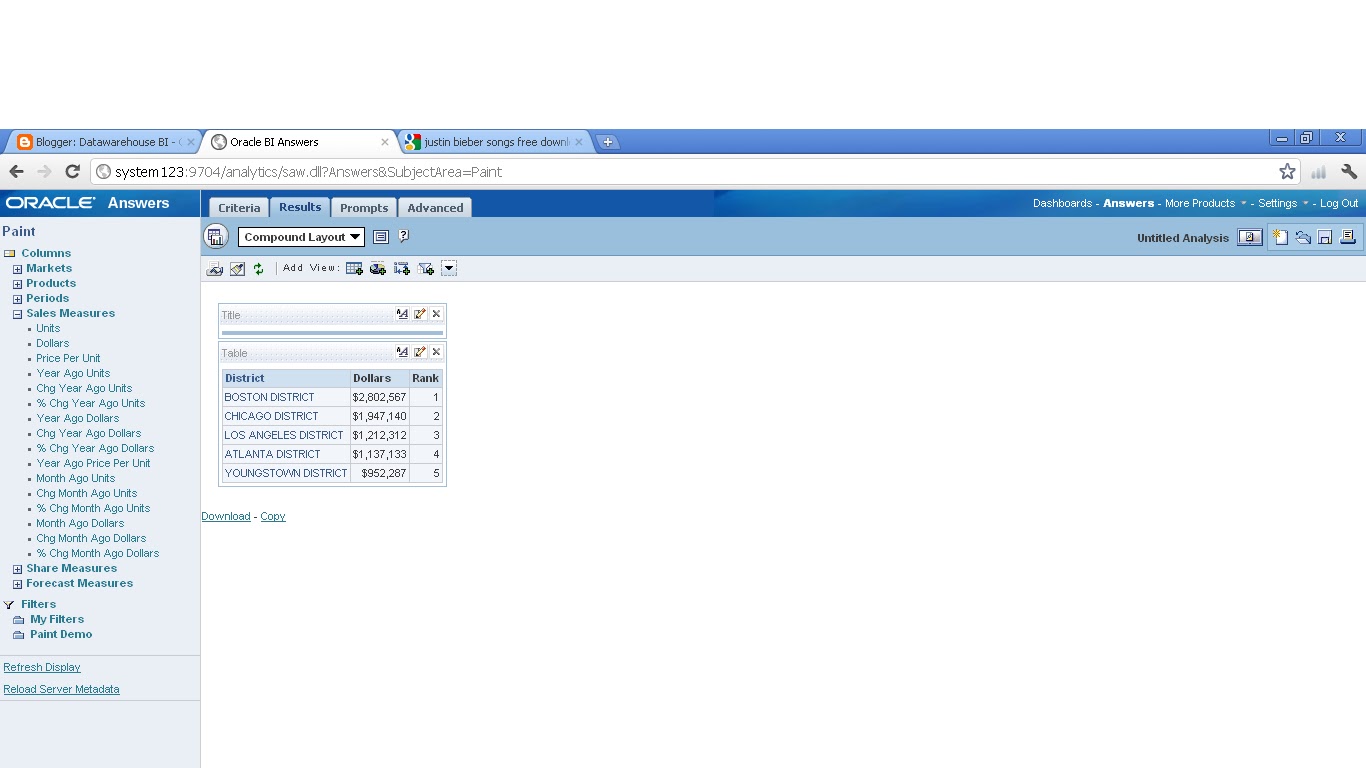Click the Copy link below the table
Image resolution: width=1366 pixels, height=768 pixels.
click(273, 516)
